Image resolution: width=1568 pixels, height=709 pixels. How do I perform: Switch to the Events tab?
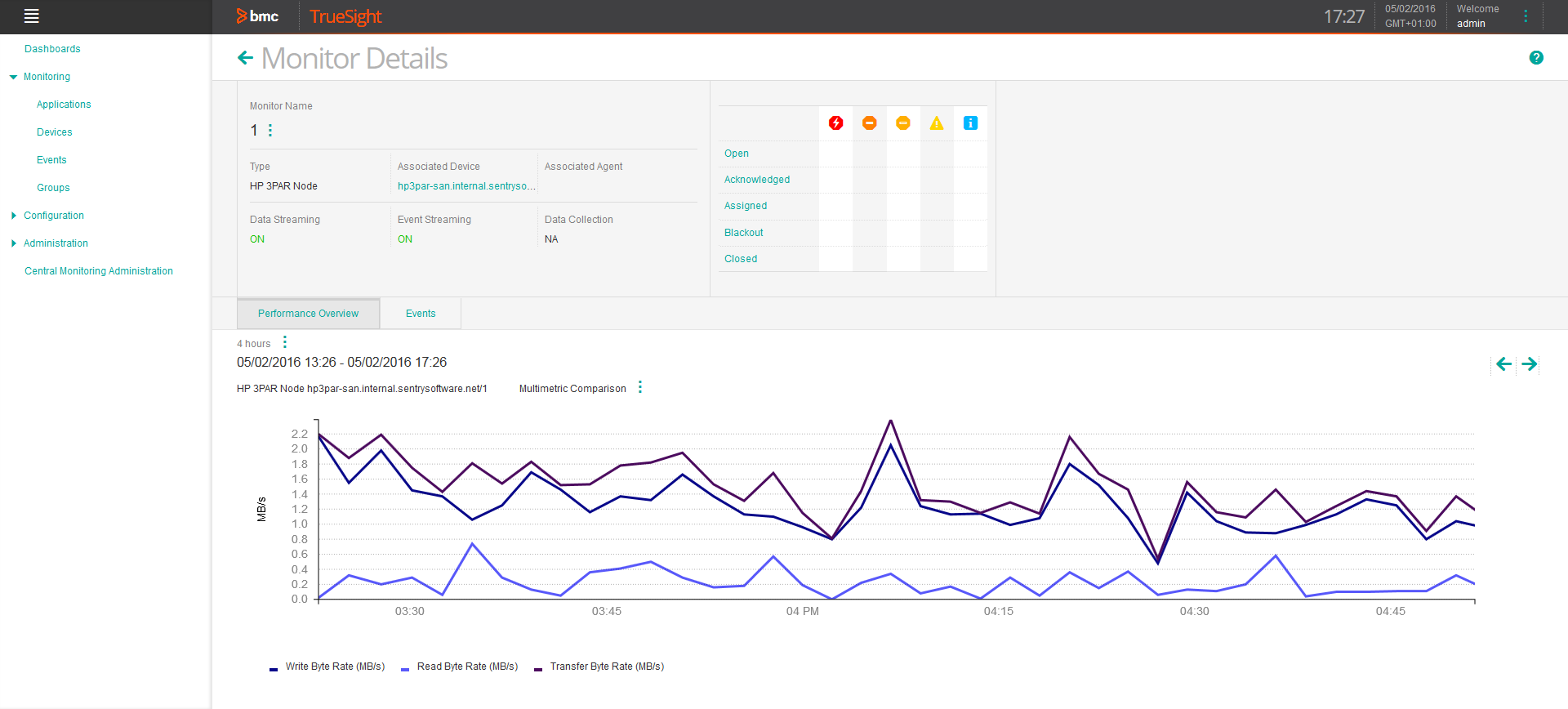point(421,314)
